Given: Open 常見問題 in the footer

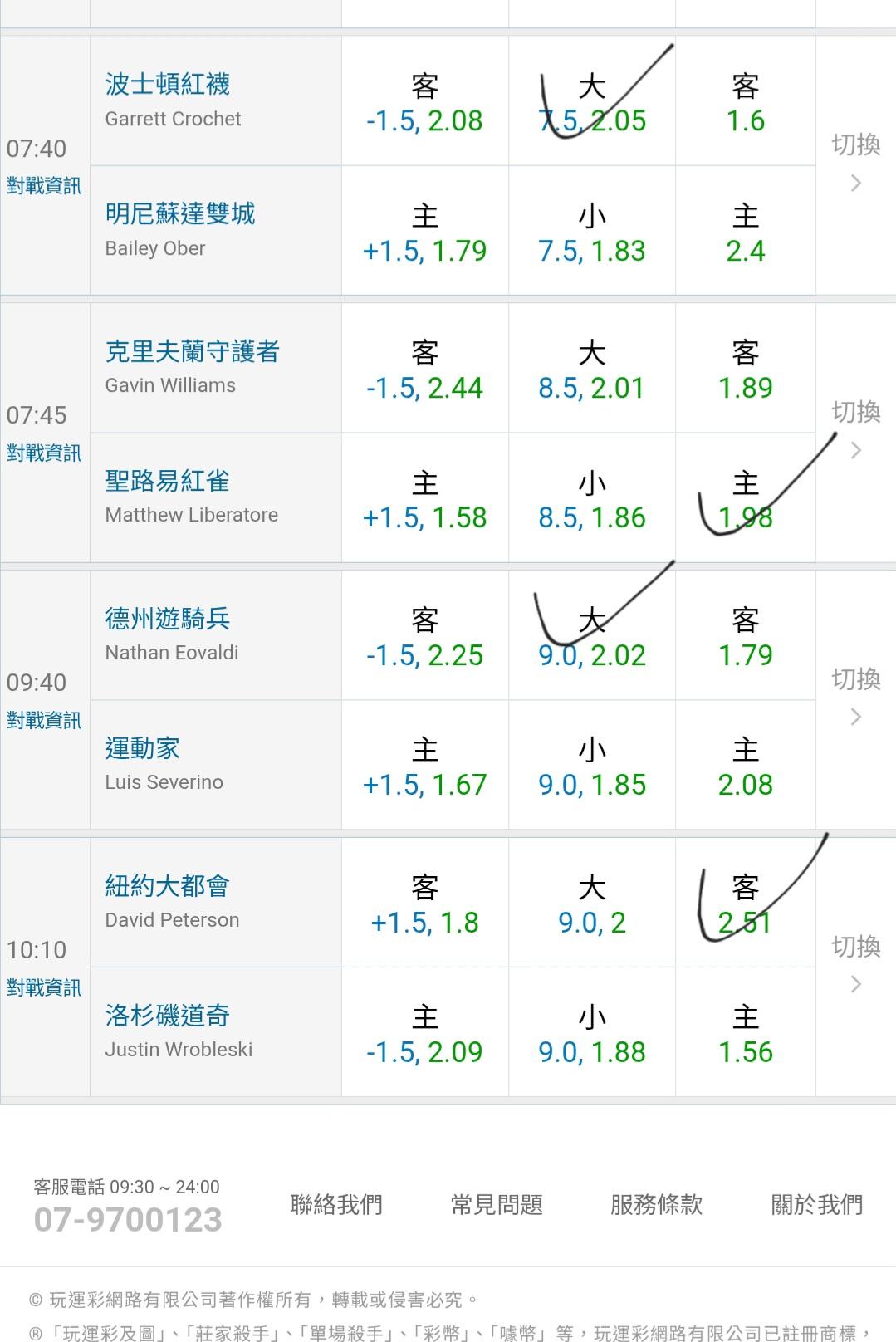Looking at the screenshot, I should (x=497, y=1204).
